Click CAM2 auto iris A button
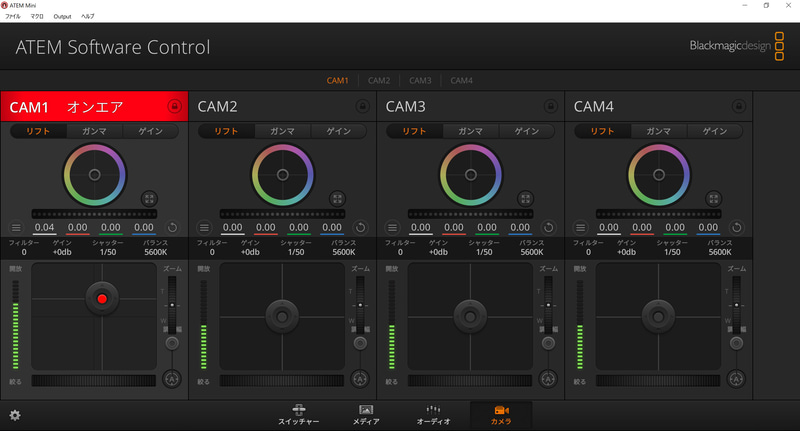800x431 pixels. (x=360, y=379)
